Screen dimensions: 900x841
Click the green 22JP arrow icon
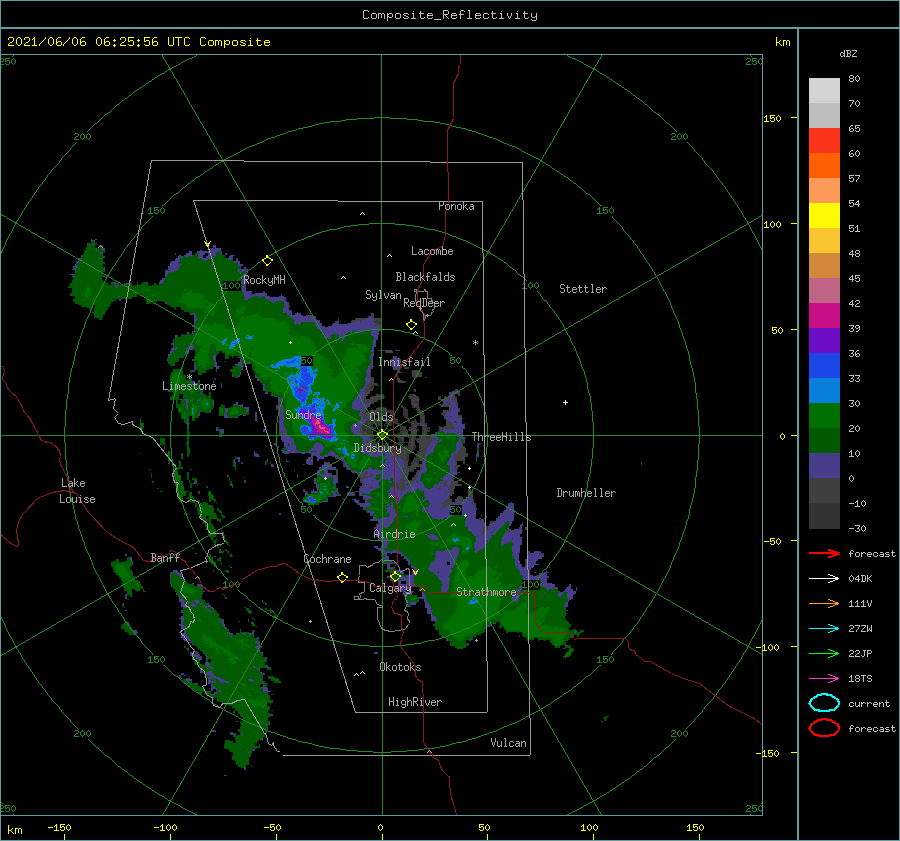[x=824, y=653]
